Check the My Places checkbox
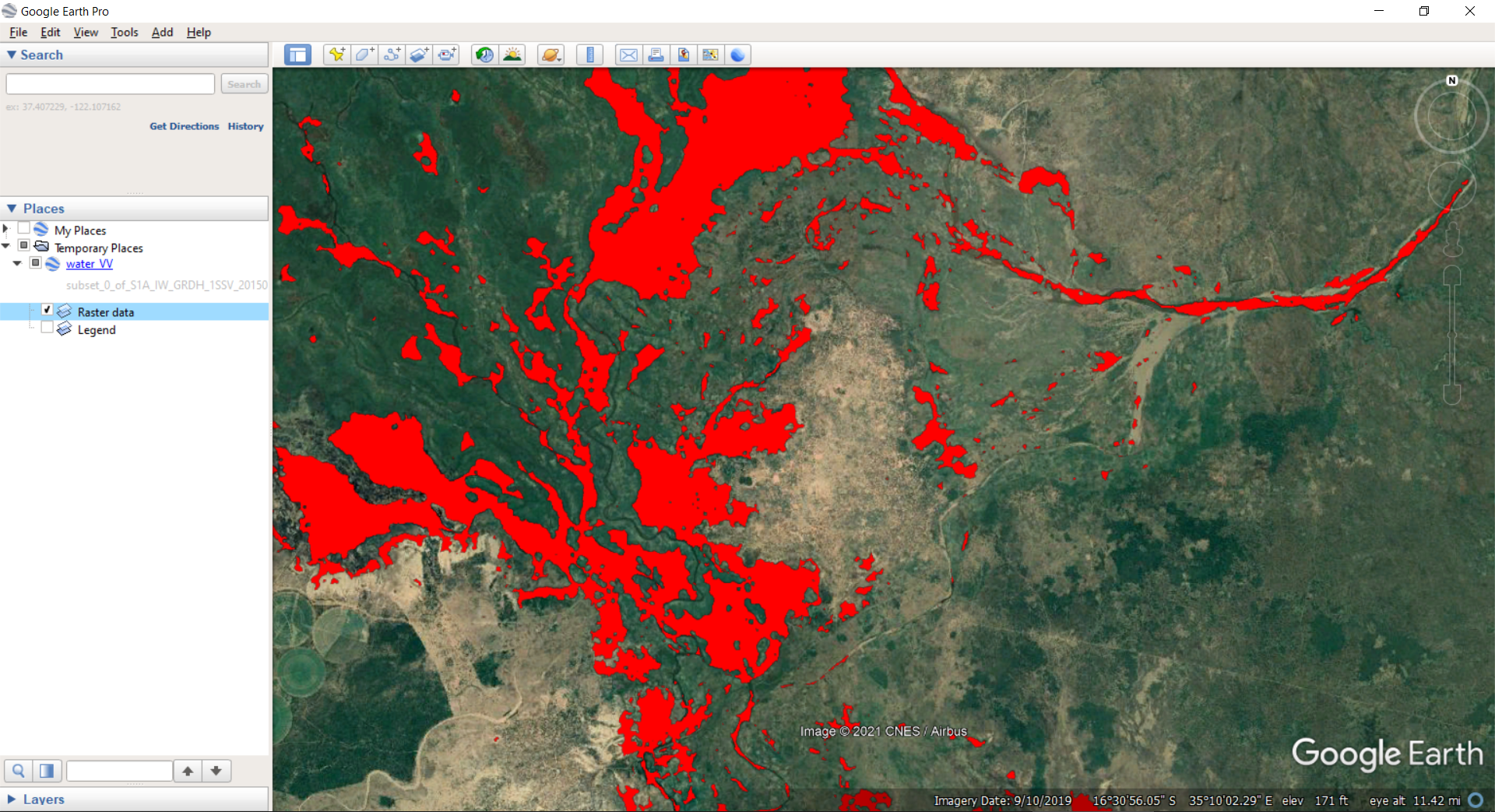 [x=24, y=228]
